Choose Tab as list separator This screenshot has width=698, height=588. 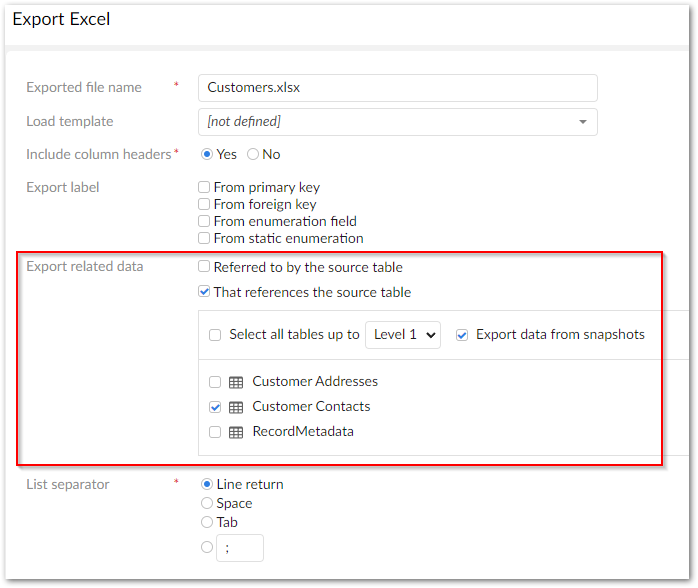point(207,522)
